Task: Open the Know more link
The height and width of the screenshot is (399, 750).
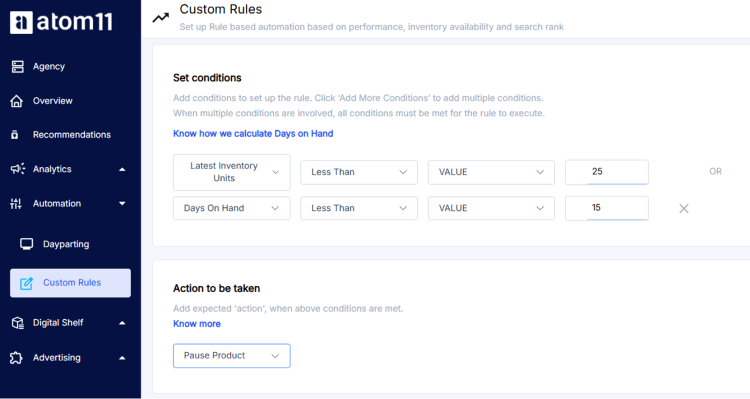Action: point(197,324)
